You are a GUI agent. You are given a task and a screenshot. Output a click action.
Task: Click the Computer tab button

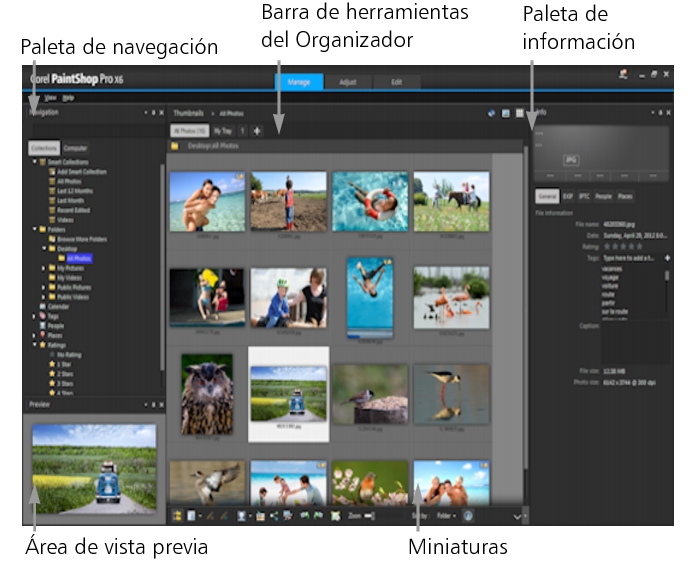point(76,148)
